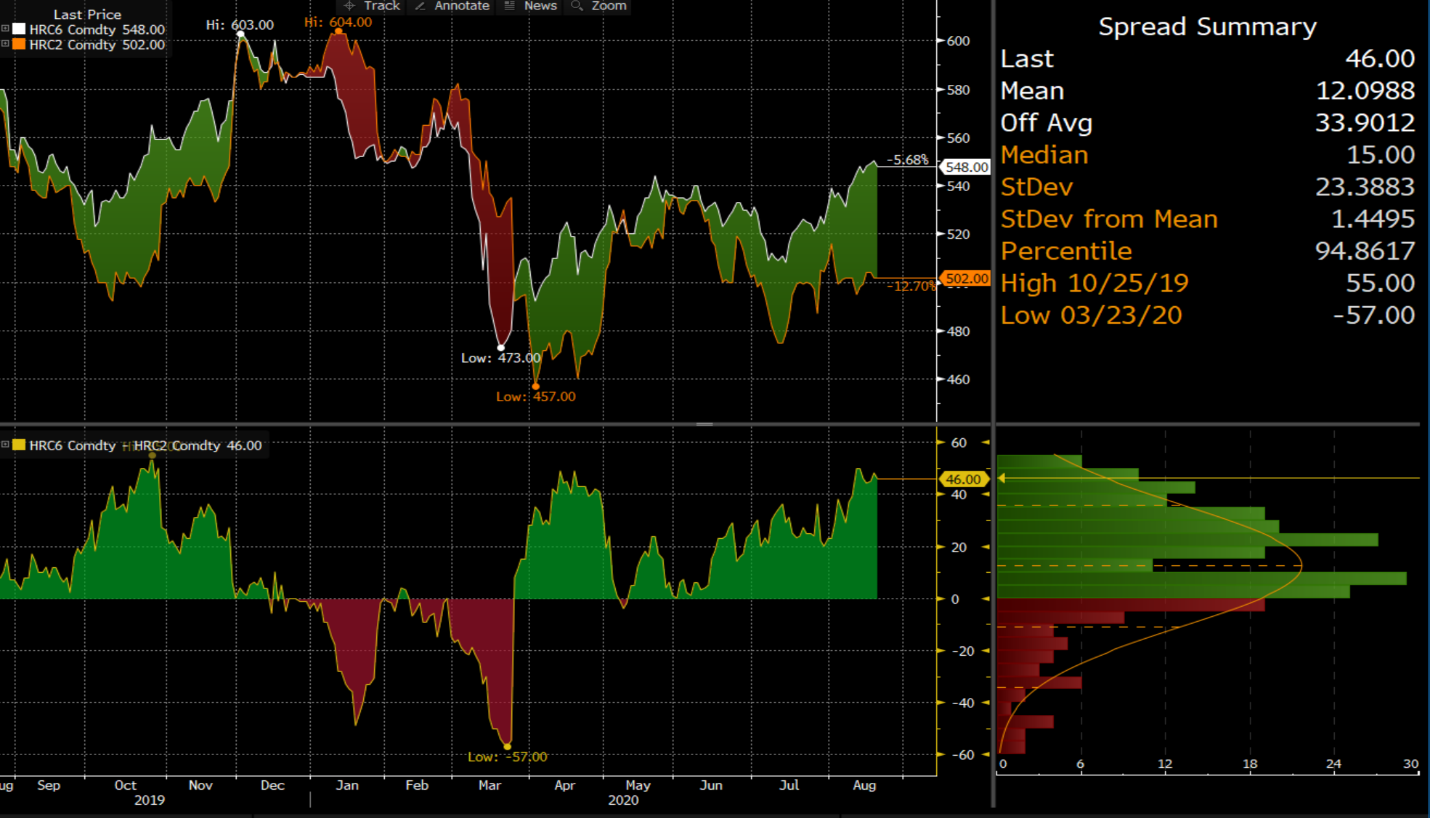Click the orange HRC2 high marker dot at 604.00

tap(339, 32)
